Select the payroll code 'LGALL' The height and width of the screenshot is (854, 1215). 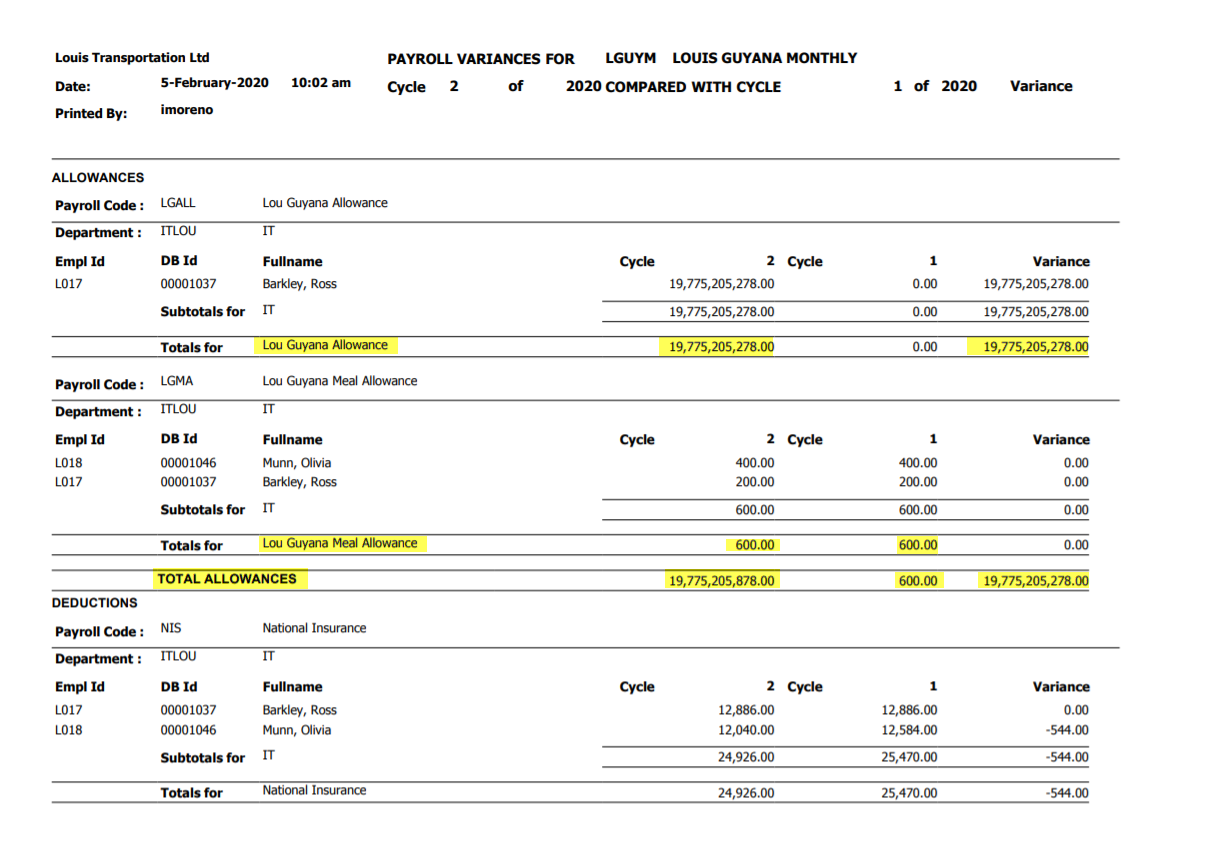(178, 202)
